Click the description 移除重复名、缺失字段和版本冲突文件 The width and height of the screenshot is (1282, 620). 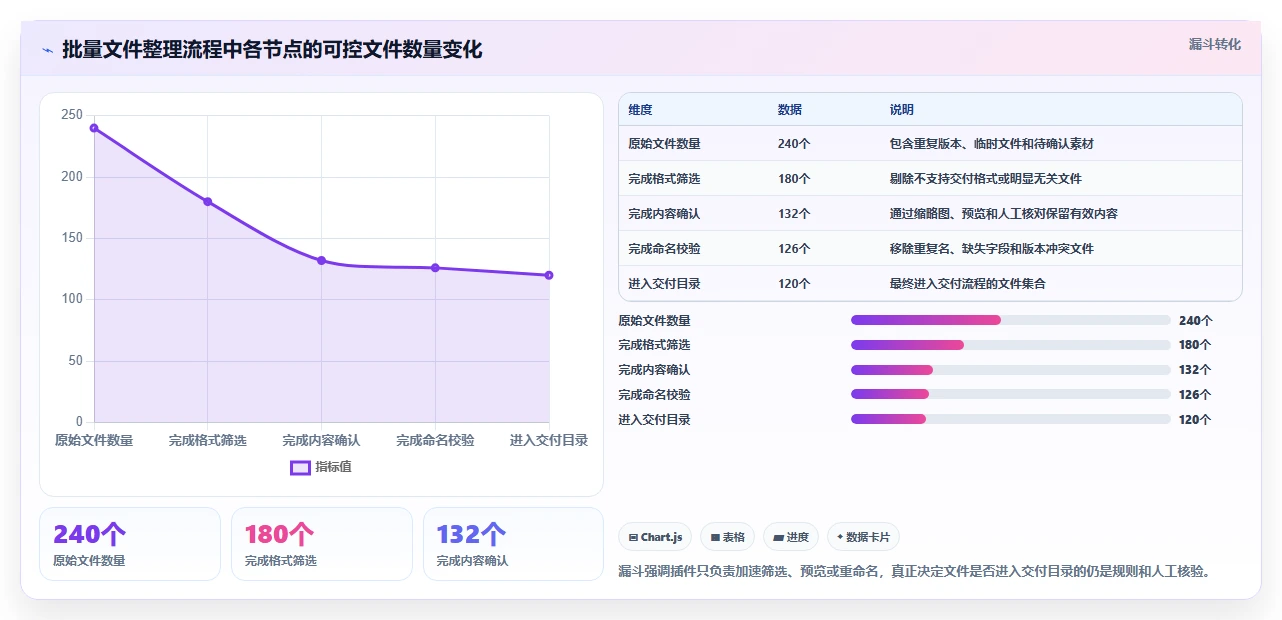click(991, 249)
